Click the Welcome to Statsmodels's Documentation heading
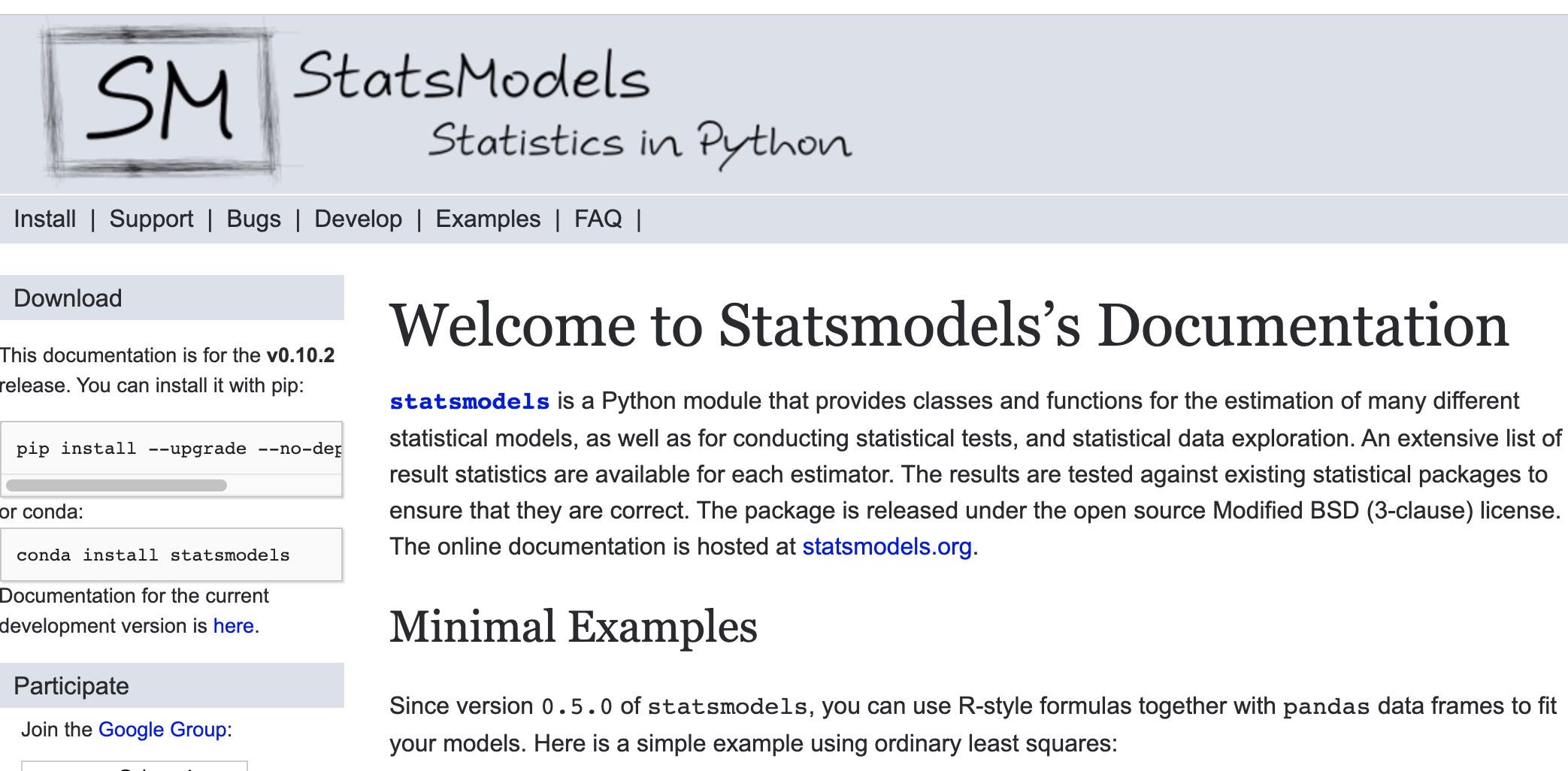Image resolution: width=1568 pixels, height=771 pixels. (949, 325)
